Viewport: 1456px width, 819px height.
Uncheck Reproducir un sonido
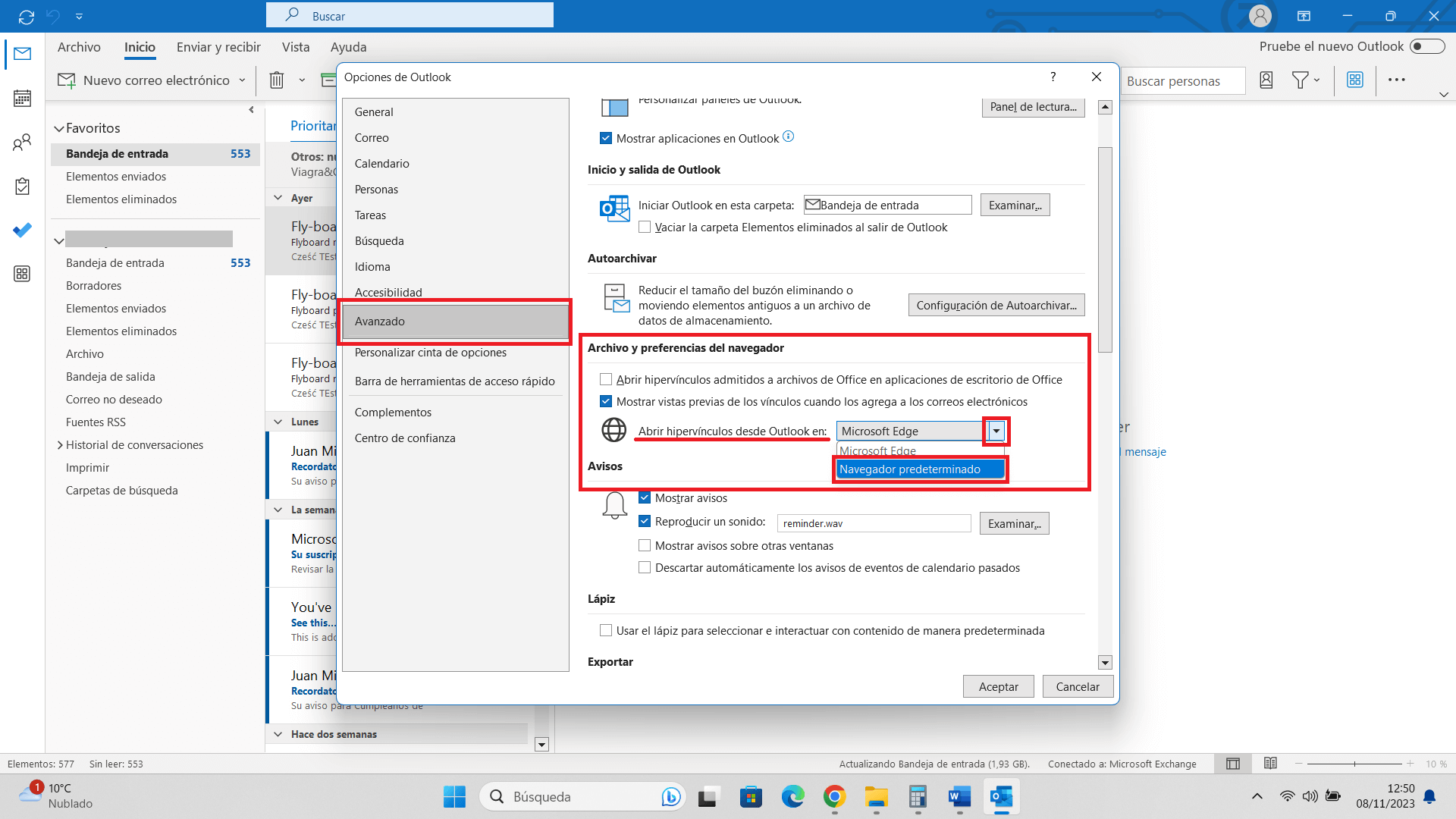pos(645,521)
